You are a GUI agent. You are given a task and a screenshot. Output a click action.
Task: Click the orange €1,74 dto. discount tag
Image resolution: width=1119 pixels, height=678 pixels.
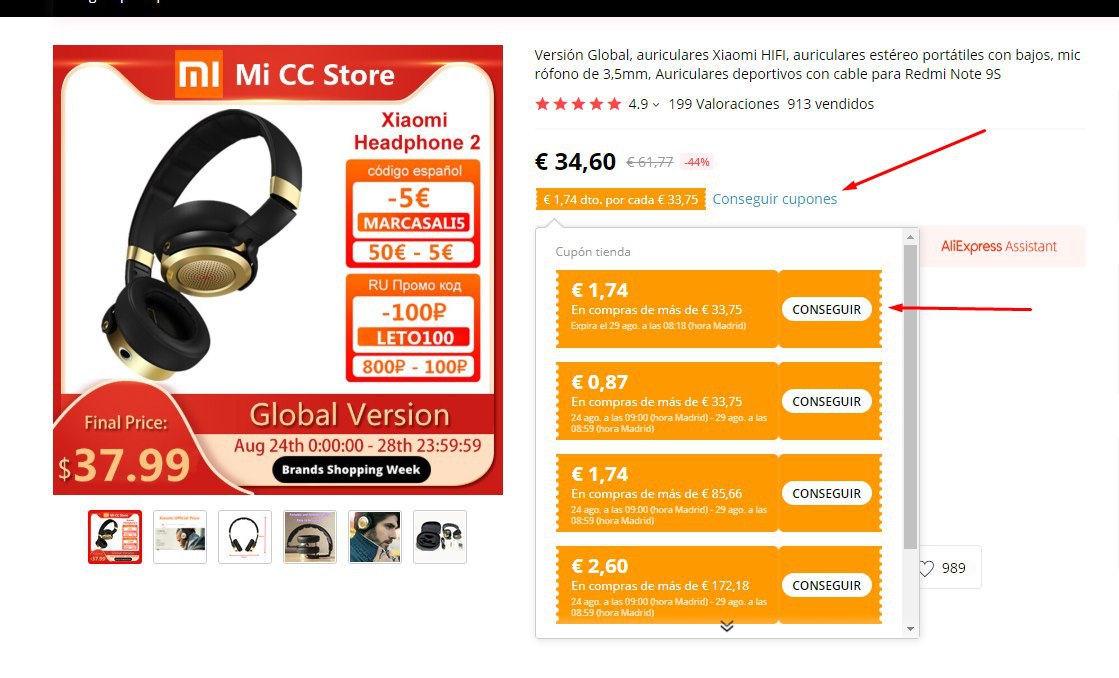point(621,200)
